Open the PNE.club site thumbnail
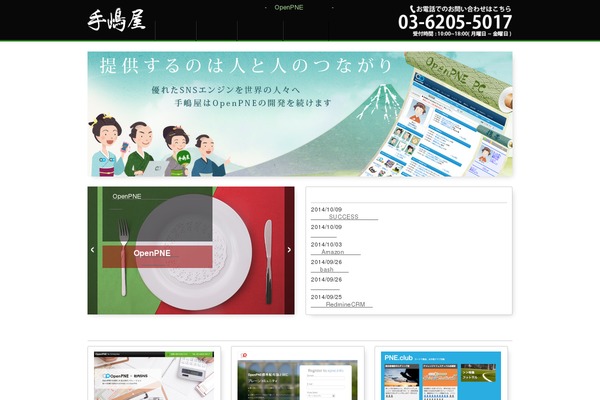The height and width of the screenshot is (400, 600). point(441,375)
